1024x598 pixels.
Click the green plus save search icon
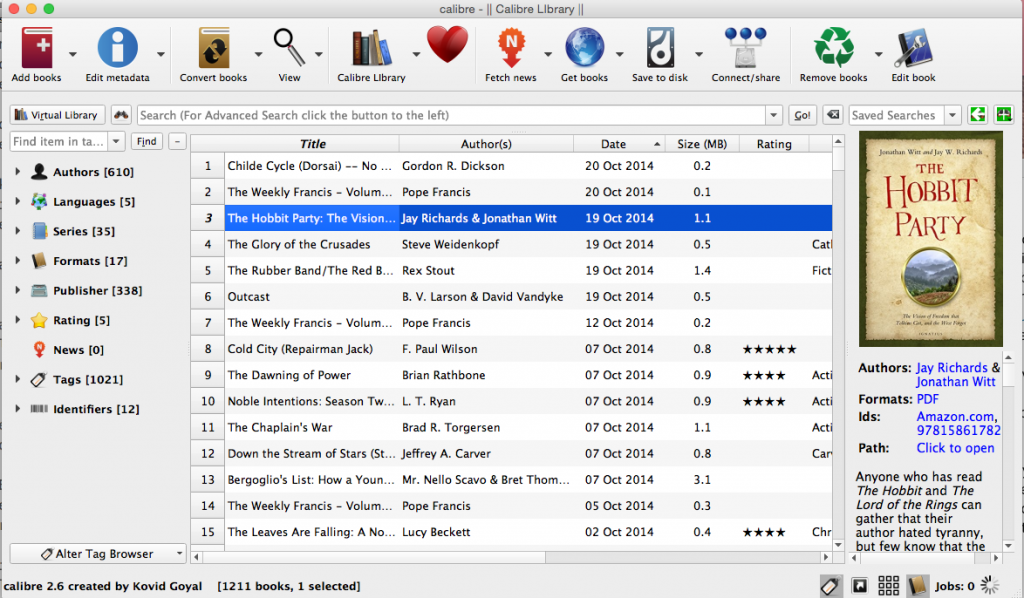pyautogui.click(x=1004, y=115)
